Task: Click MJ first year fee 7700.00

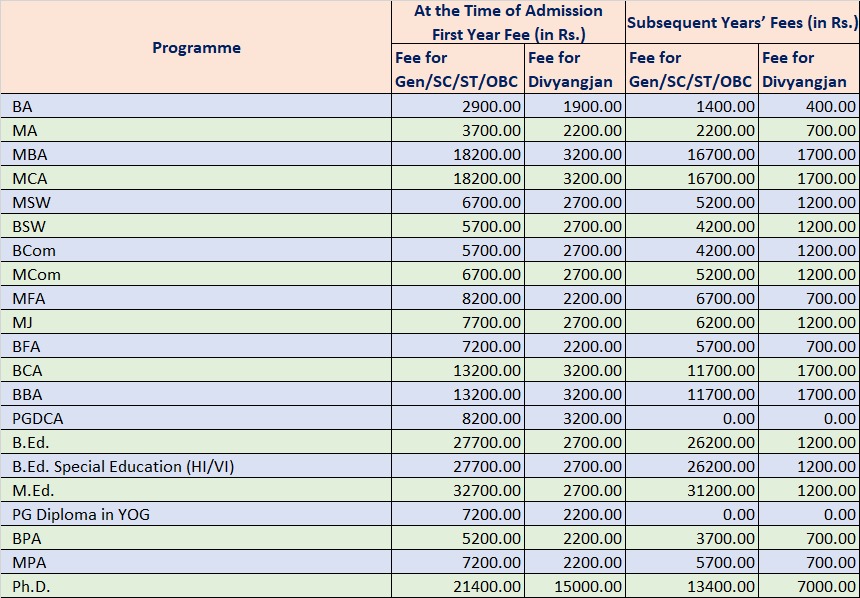Action: click(458, 322)
